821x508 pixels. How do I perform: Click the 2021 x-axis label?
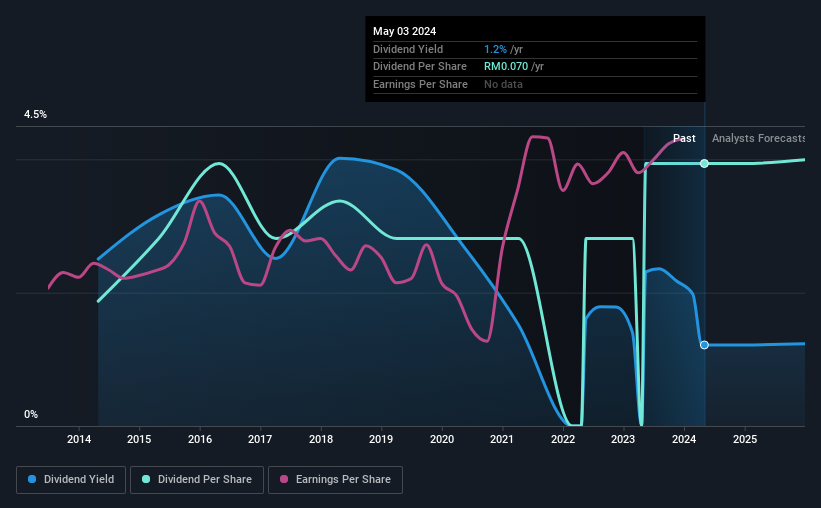pos(502,439)
